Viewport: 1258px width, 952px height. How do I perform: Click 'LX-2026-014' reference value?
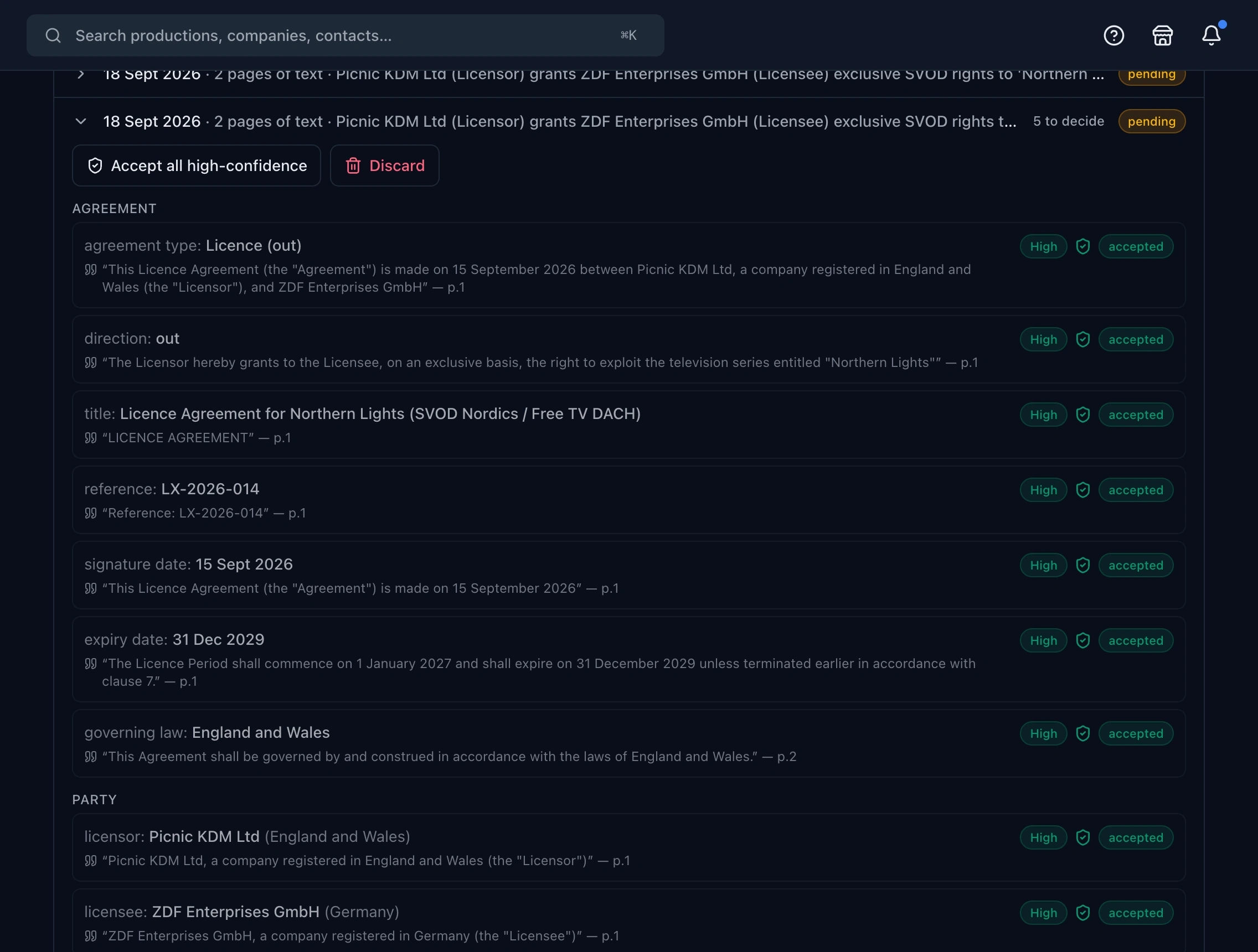(210, 489)
